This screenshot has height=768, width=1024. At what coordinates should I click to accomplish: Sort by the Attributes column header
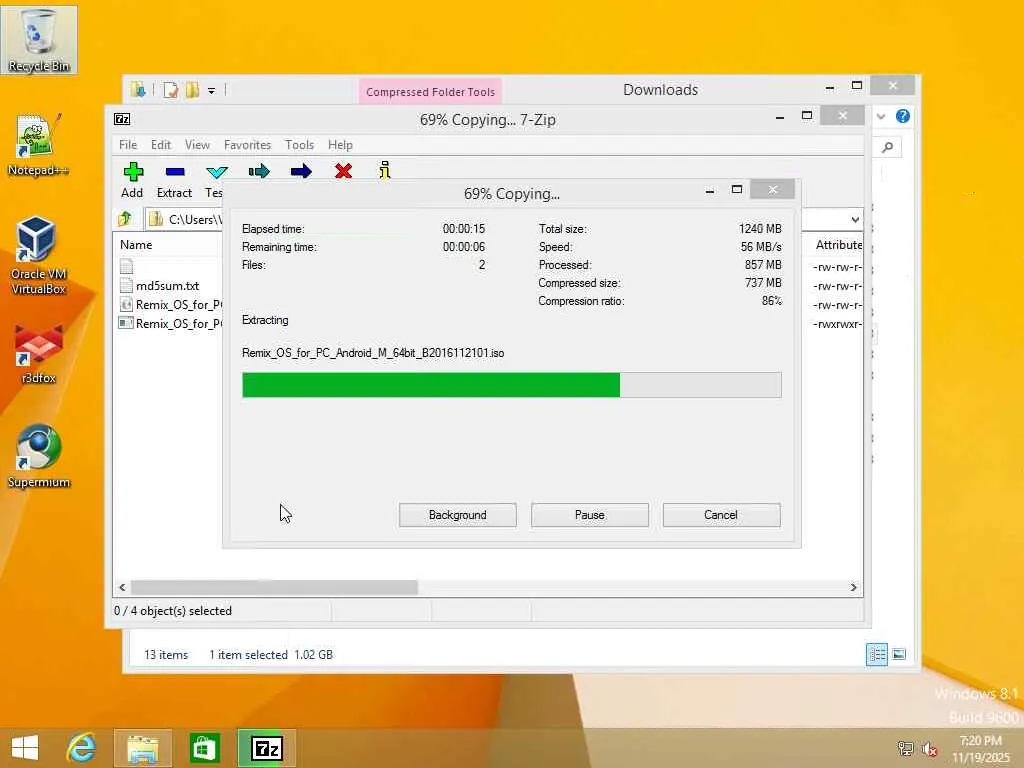pyautogui.click(x=839, y=245)
